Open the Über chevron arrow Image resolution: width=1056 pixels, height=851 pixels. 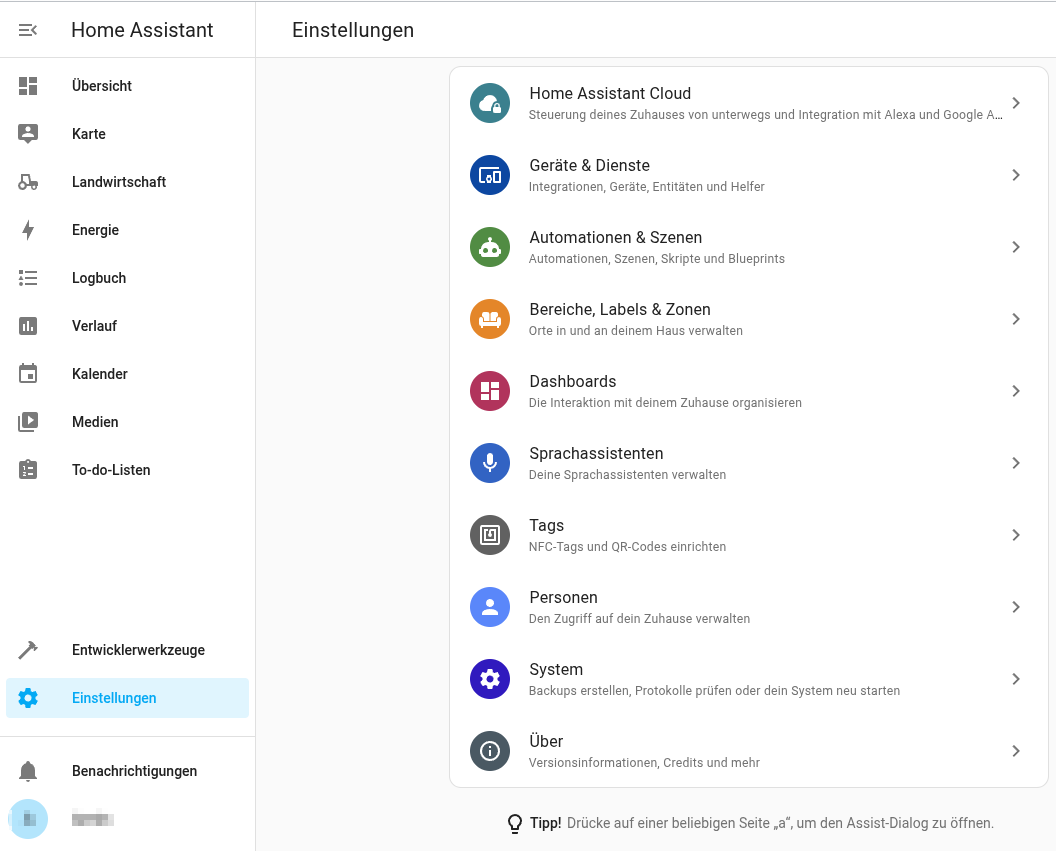(1016, 751)
